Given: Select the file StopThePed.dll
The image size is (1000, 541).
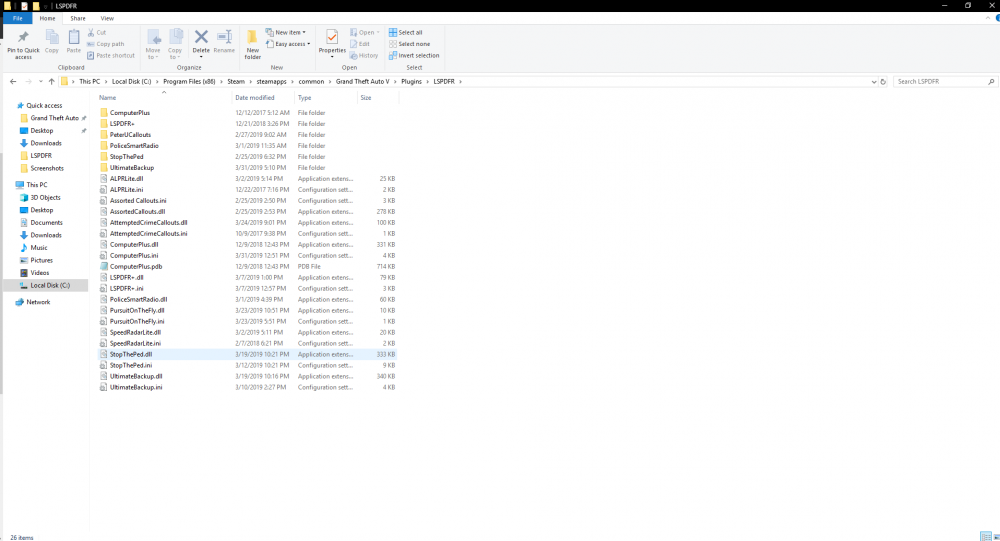Looking at the screenshot, I should (247, 354).
